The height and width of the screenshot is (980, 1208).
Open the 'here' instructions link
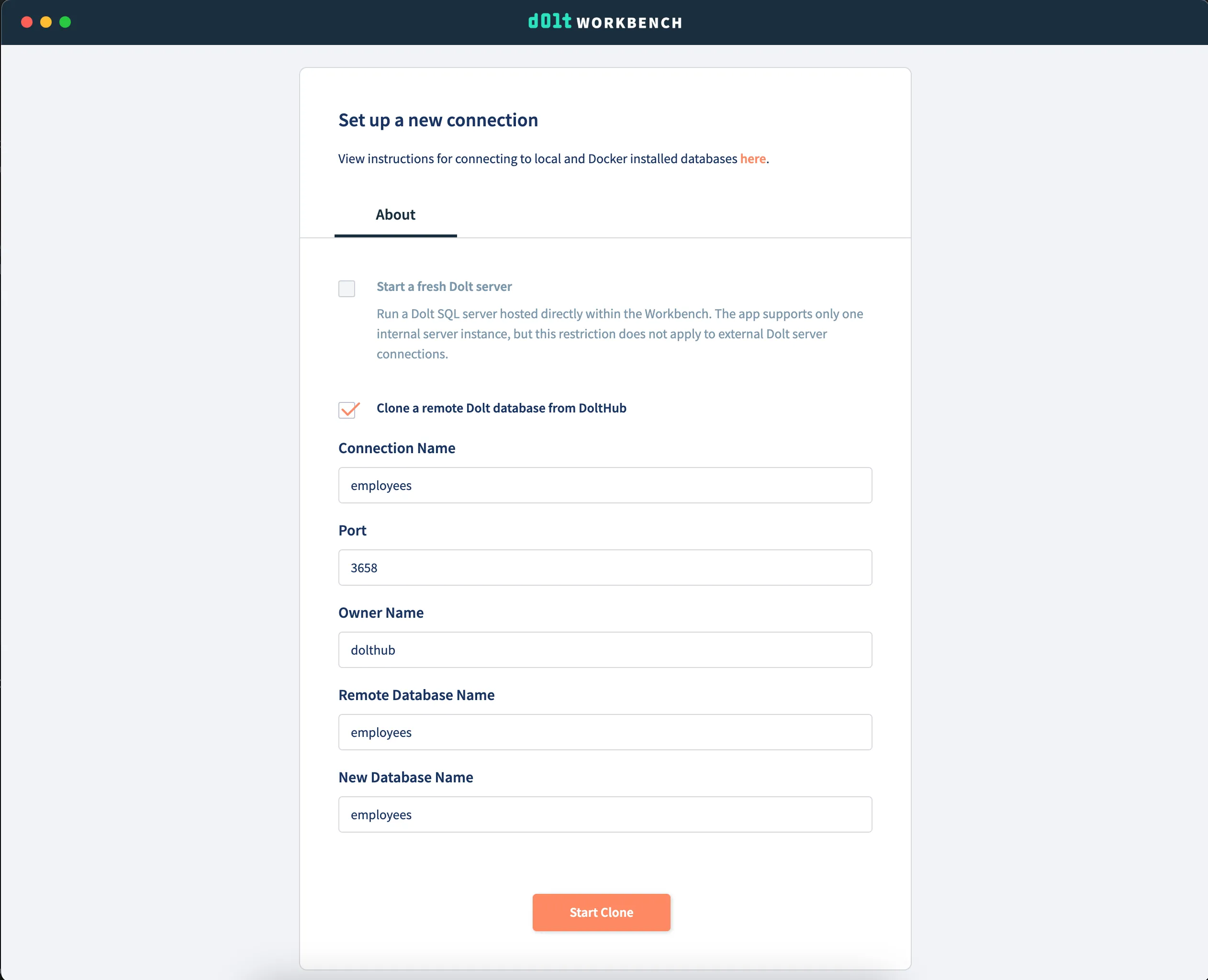(x=752, y=159)
